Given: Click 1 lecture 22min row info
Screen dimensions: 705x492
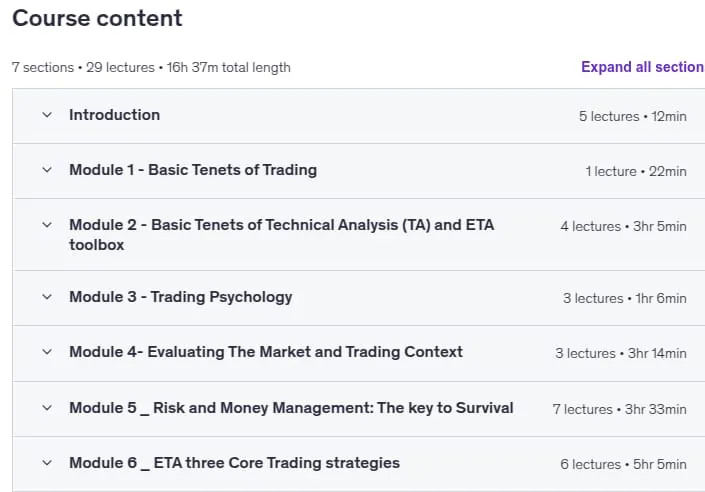Looking at the screenshot, I should [x=636, y=171].
